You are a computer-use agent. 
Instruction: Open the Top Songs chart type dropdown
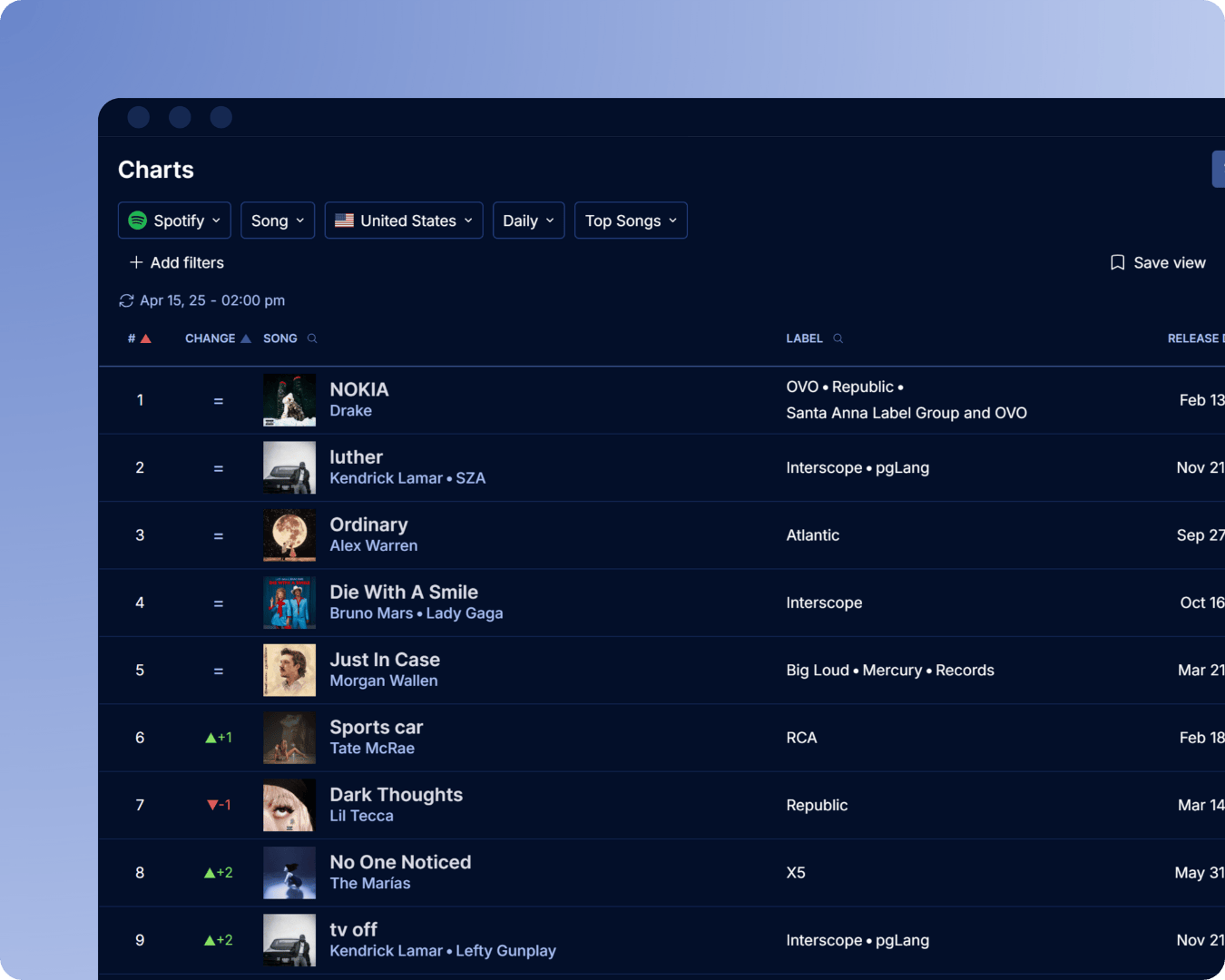point(630,220)
